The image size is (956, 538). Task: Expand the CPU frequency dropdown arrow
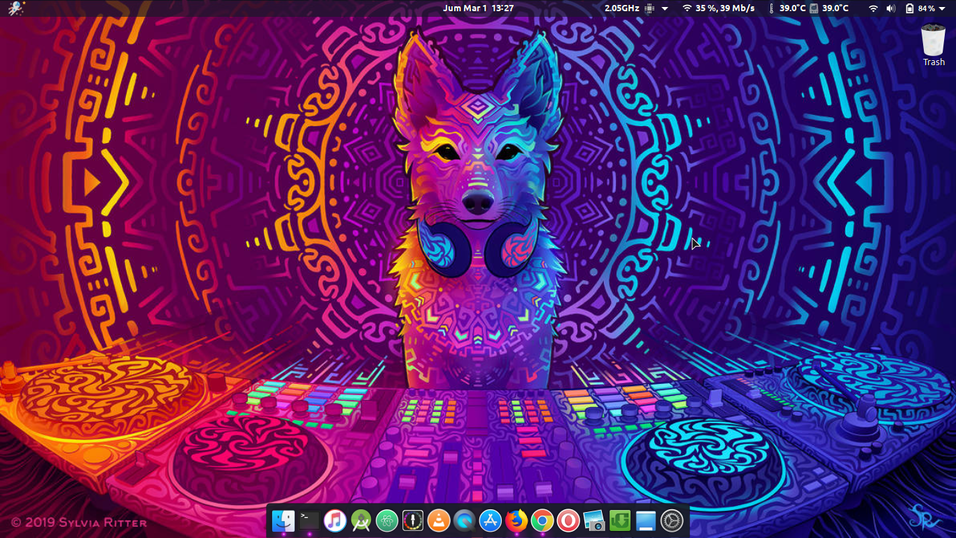point(665,9)
